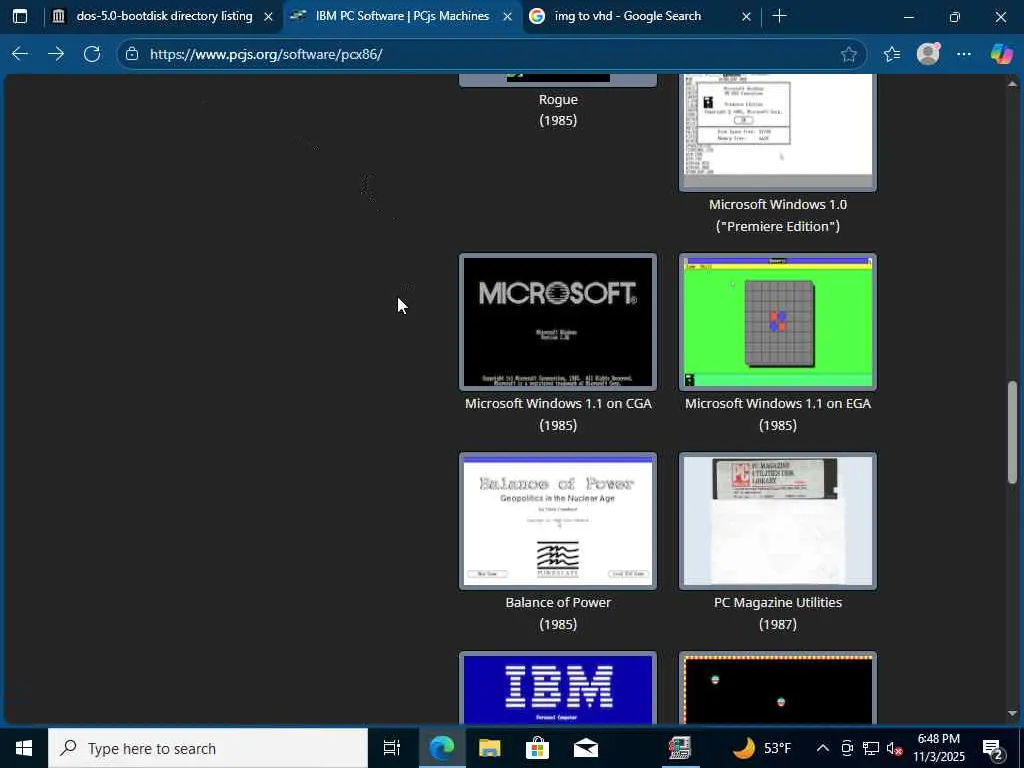Switch to img to vhd Google Search tab

pyautogui.click(x=628, y=16)
